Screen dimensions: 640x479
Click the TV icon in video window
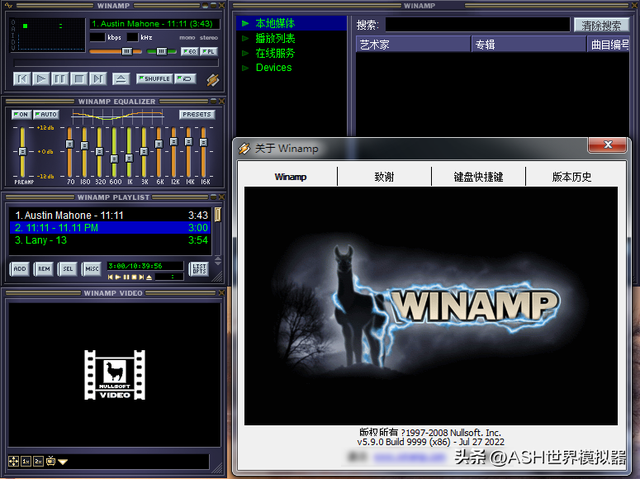(51, 461)
